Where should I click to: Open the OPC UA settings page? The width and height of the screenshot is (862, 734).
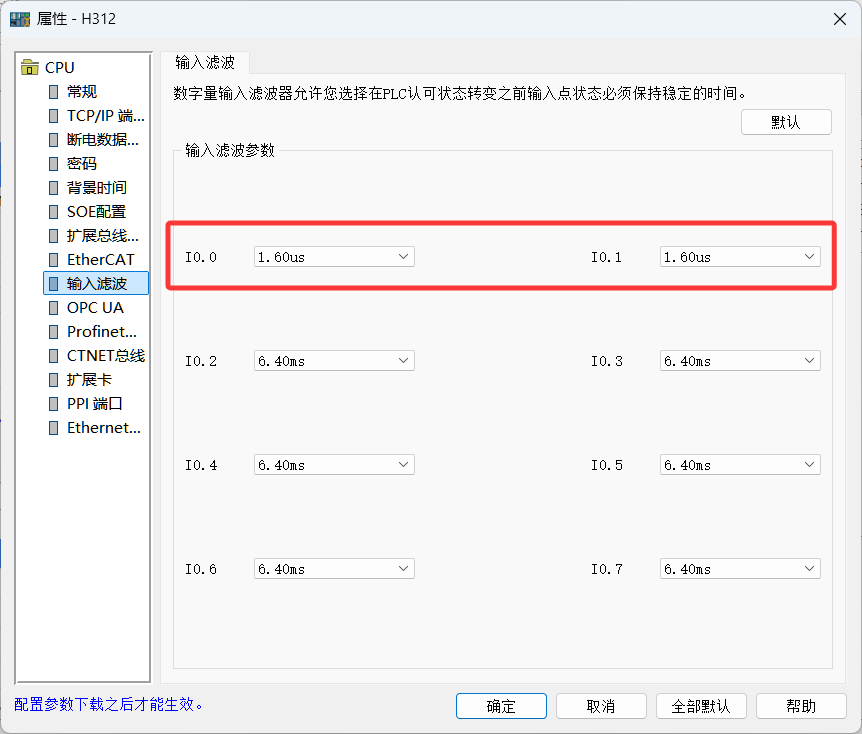pyautogui.click(x=95, y=307)
